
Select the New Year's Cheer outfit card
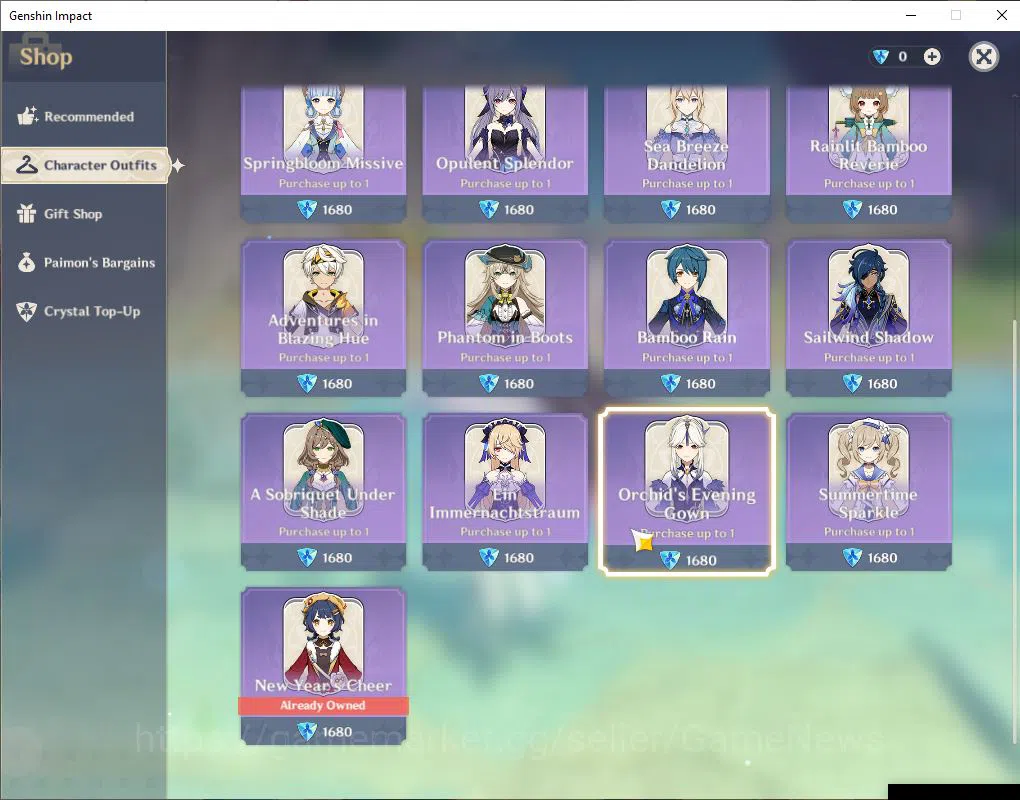pos(323,666)
